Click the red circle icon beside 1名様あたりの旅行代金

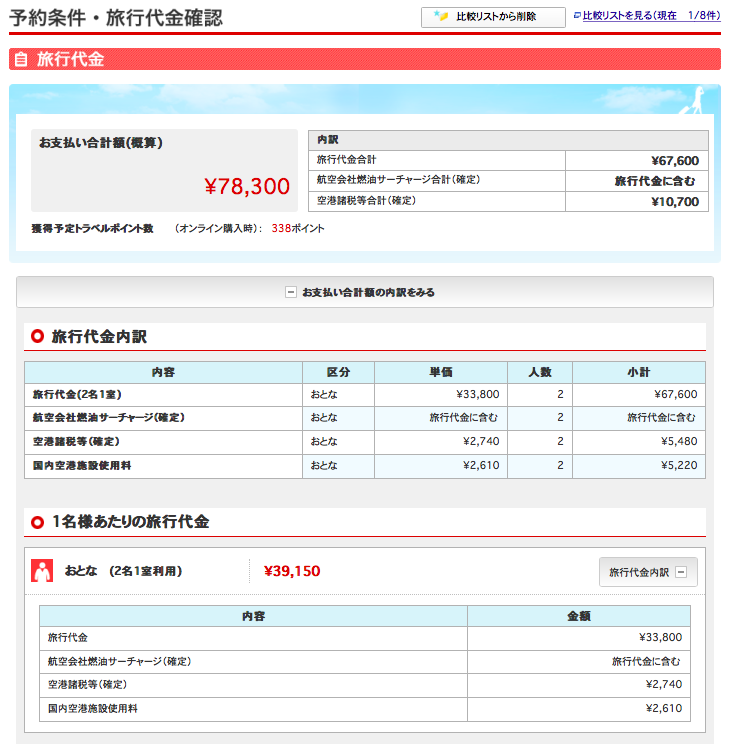(x=37, y=522)
